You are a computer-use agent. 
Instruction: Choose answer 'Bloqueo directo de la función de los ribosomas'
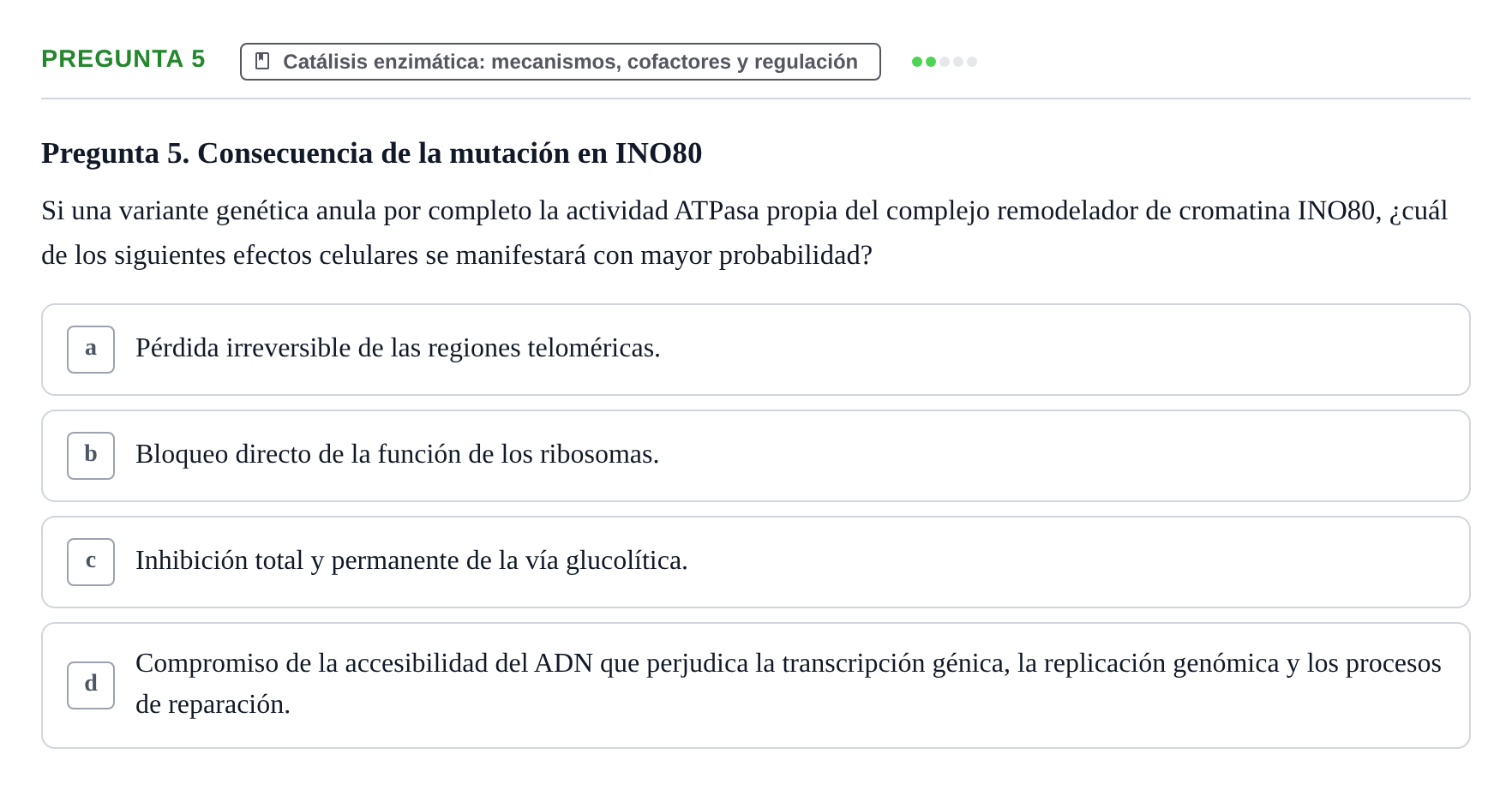point(756,456)
